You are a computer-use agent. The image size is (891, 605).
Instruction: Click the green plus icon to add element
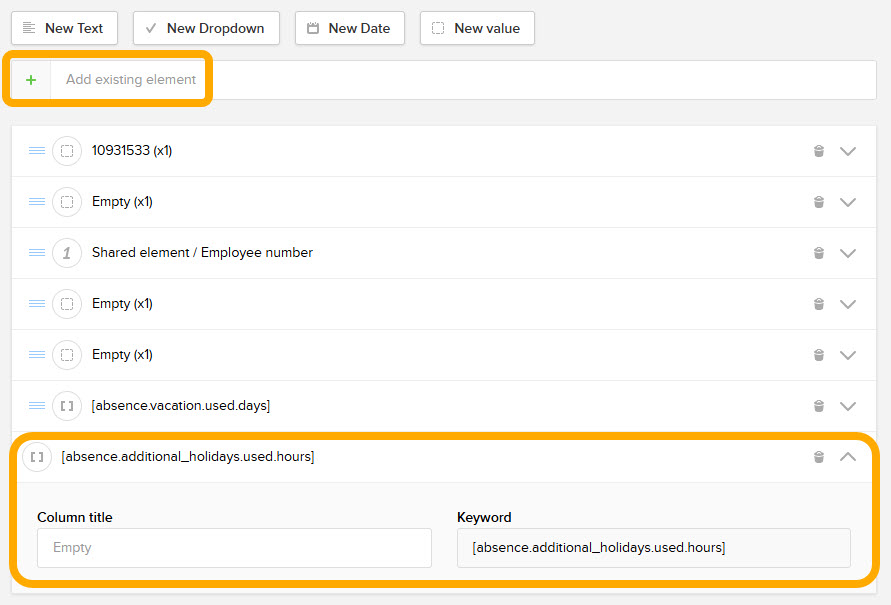tap(31, 80)
